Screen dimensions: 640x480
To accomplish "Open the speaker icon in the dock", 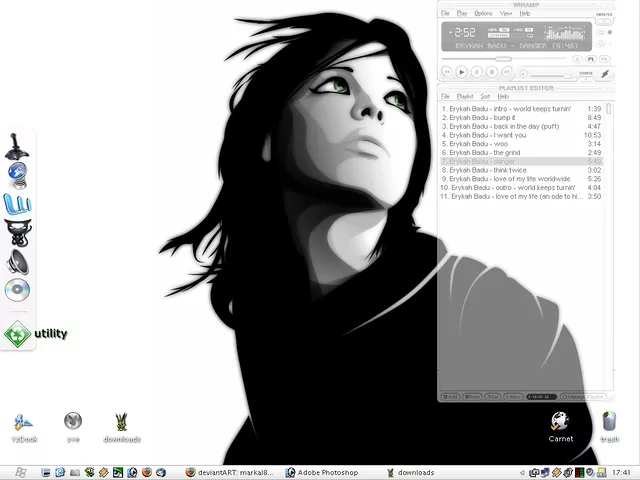I will (x=17, y=263).
